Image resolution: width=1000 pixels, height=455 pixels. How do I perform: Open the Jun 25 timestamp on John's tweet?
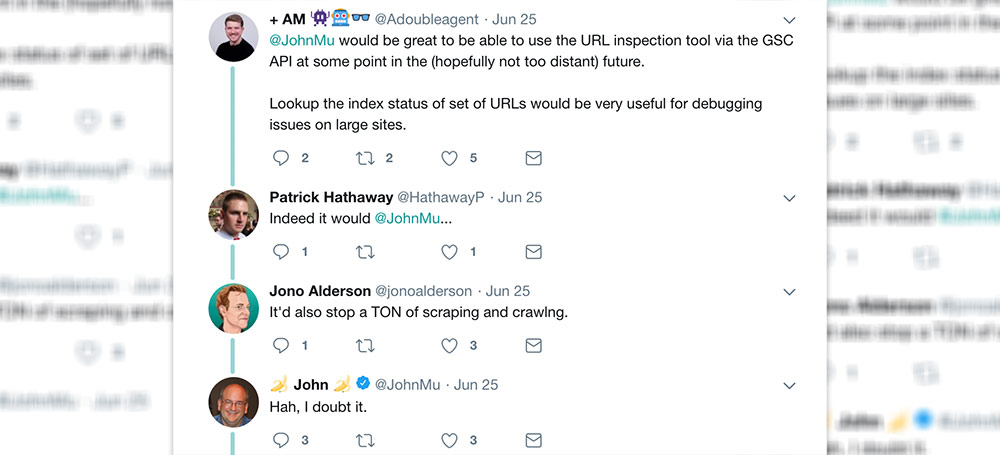pyautogui.click(x=476, y=385)
